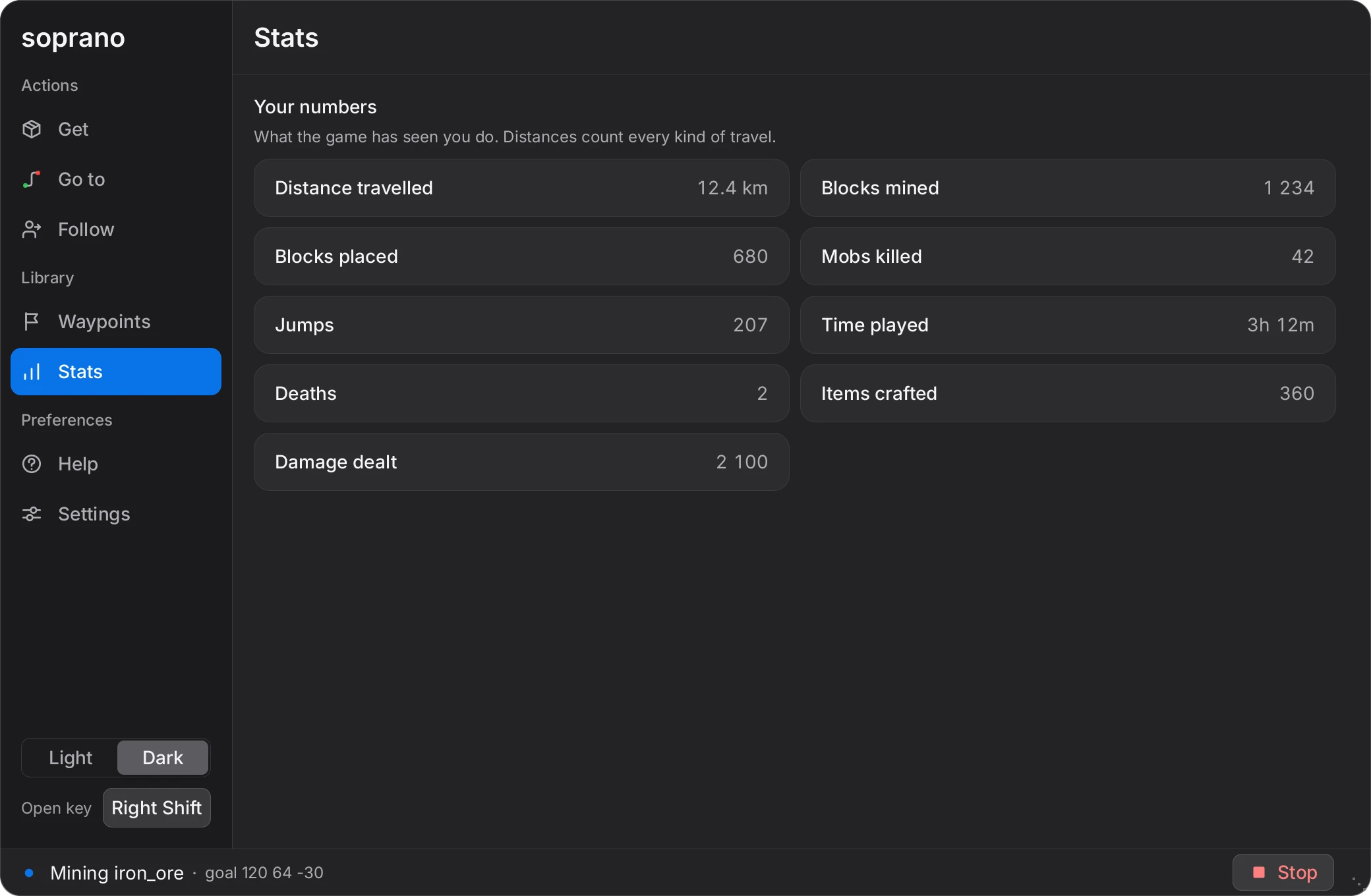Open the Get section label
The height and width of the screenshot is (896, 1371).
(73, 129)
